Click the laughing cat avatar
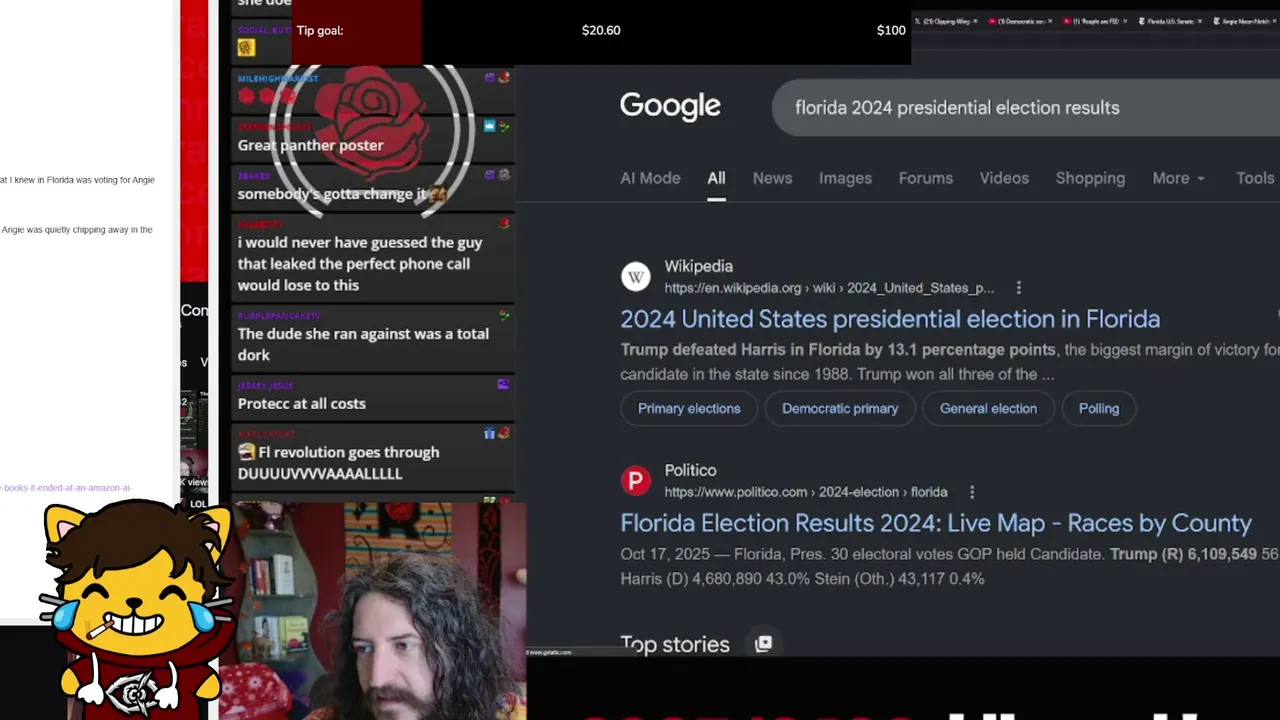 [x=135, y=608]
